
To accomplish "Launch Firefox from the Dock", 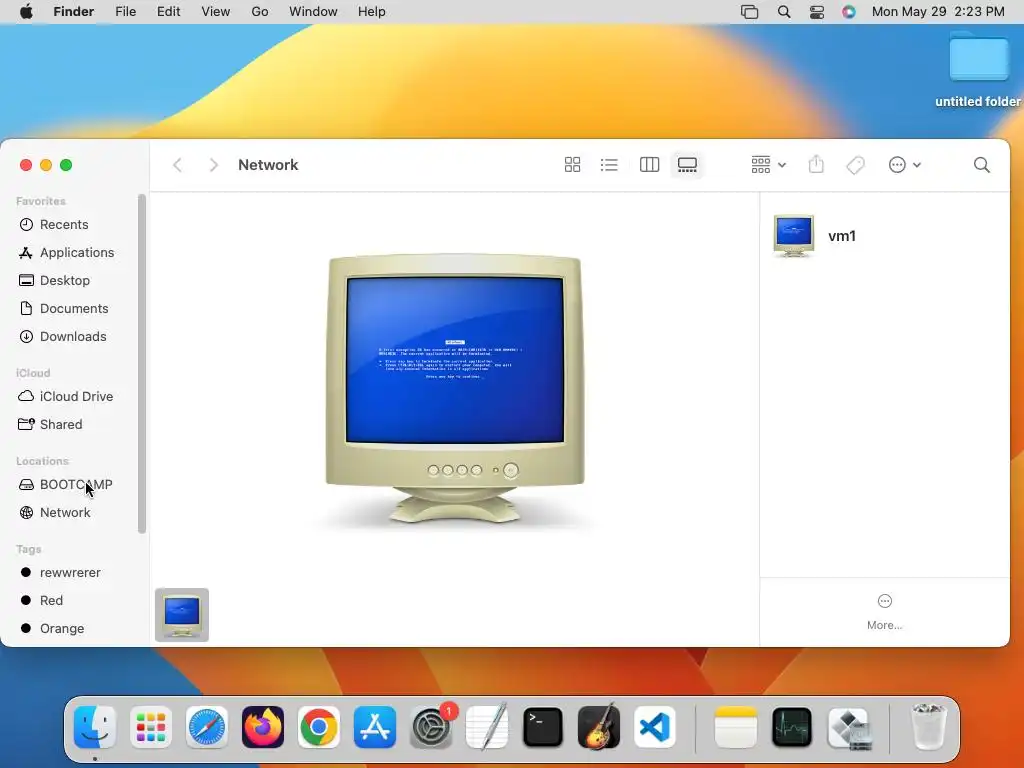I will tap(263, 727).
